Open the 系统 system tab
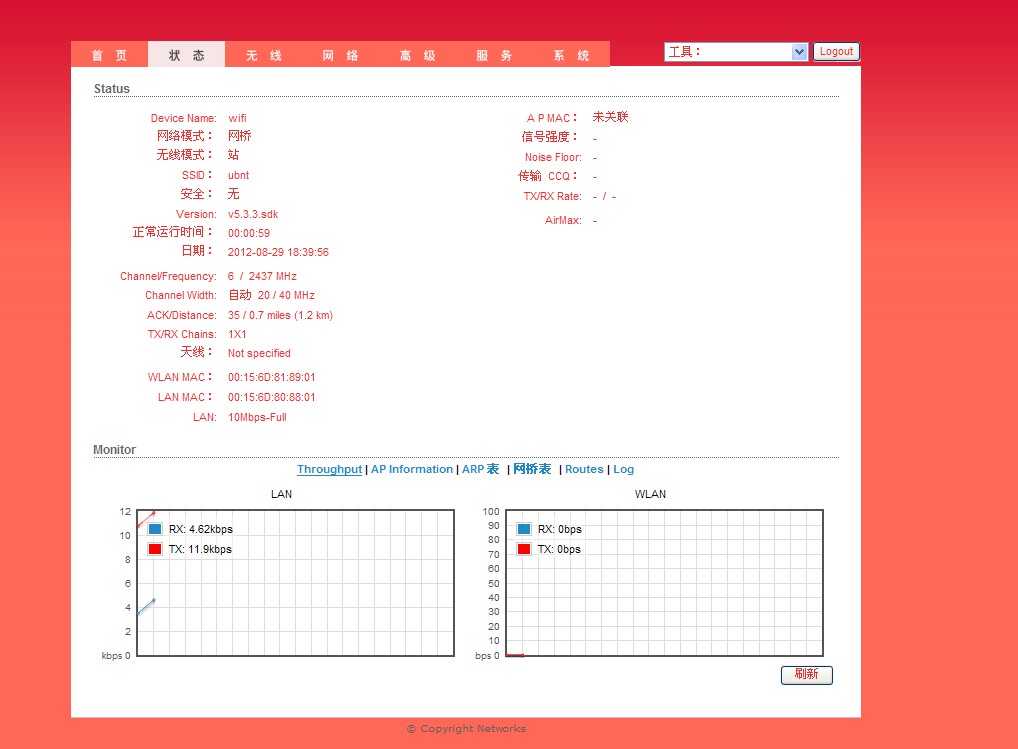Screen dimensions: 1018x749 571,55
